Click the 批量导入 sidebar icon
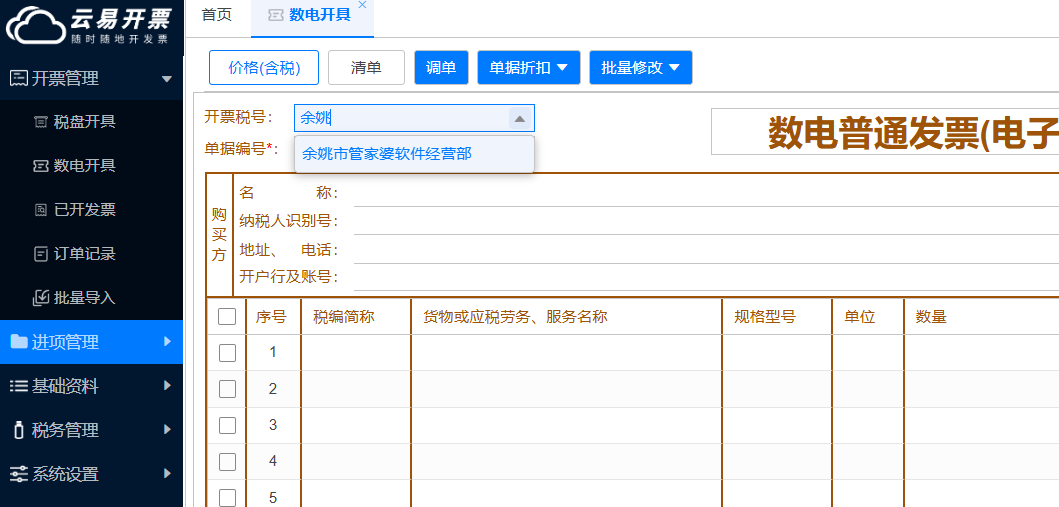 [41, 297]
